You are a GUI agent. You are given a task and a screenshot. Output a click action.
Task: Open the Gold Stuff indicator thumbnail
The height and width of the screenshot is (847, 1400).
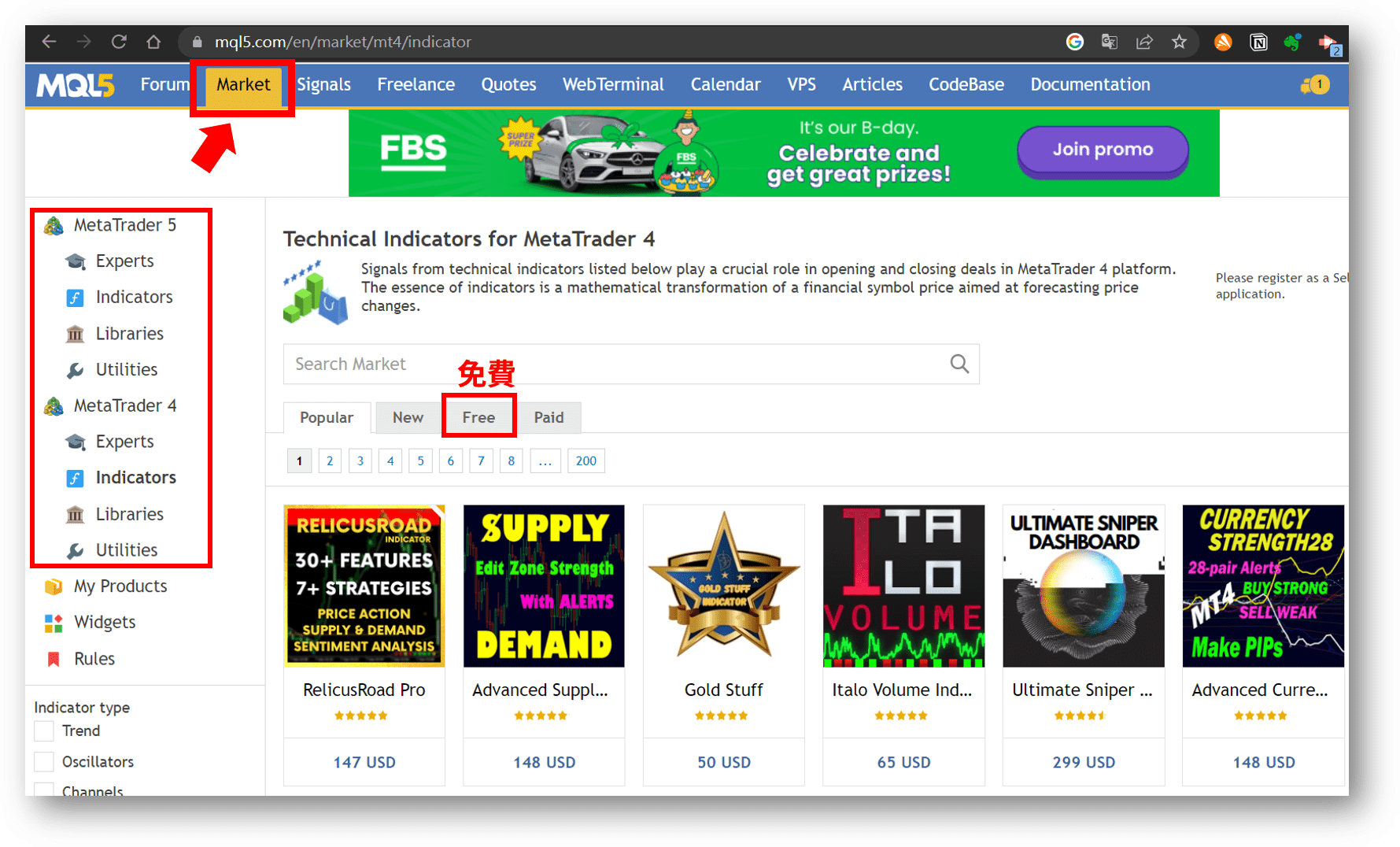[723, 586]
